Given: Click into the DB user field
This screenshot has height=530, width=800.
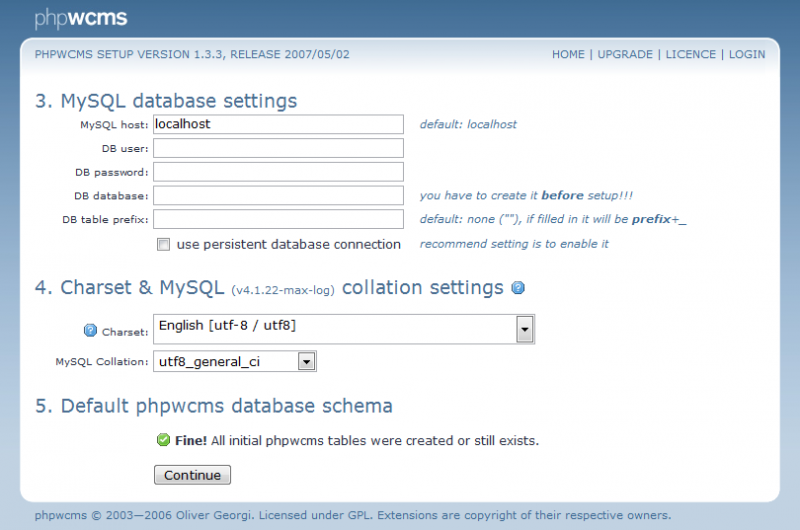Looking at the screenshot, I should coord(278,148).
